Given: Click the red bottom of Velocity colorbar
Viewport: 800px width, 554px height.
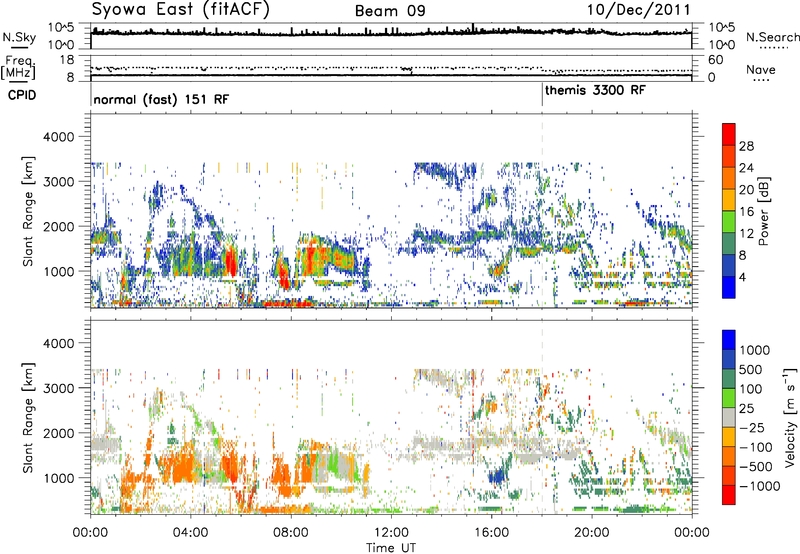Looking at the screenshot, I should coord(729,495).
